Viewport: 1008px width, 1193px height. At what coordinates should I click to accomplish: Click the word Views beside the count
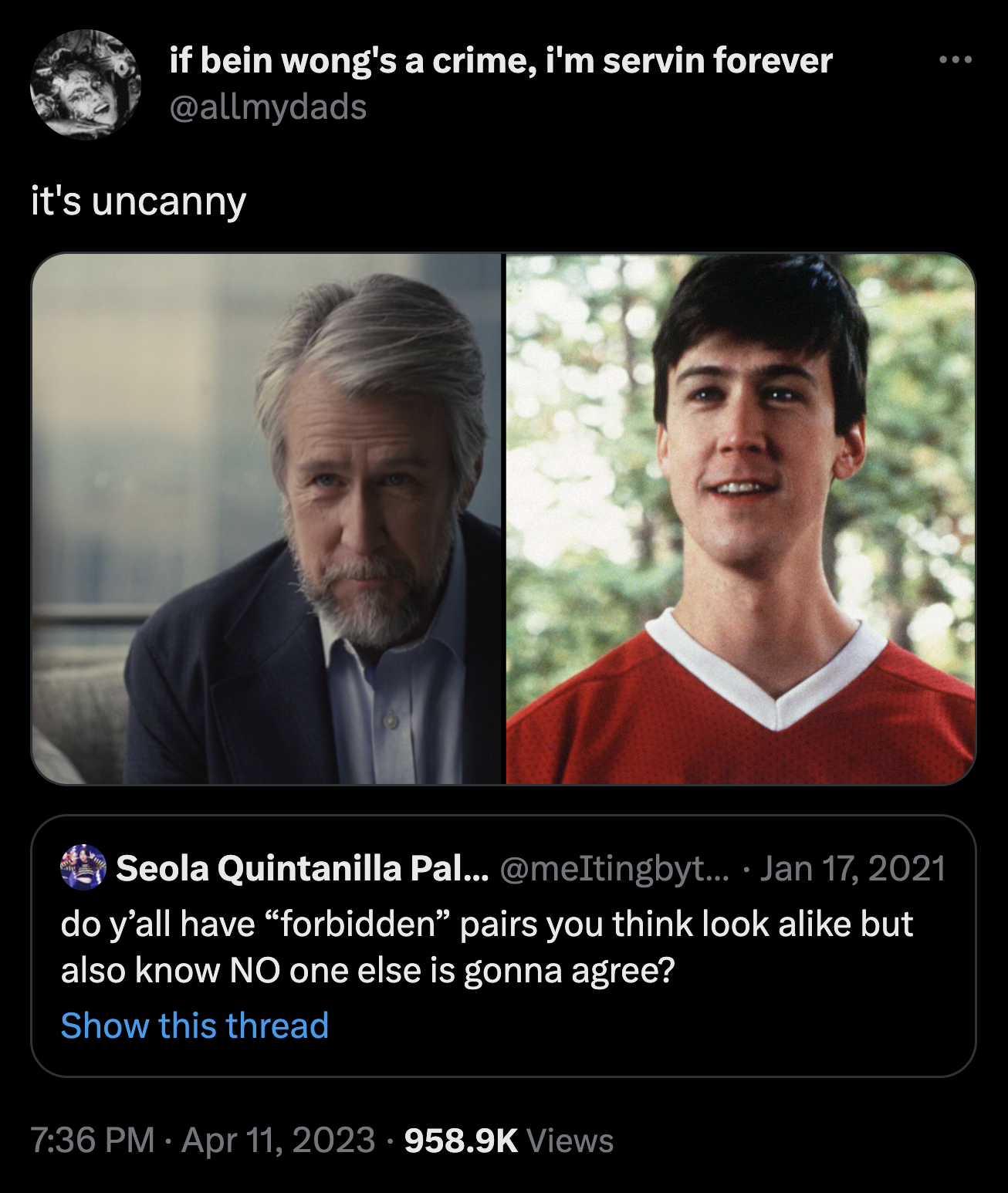pos(570,1141)
